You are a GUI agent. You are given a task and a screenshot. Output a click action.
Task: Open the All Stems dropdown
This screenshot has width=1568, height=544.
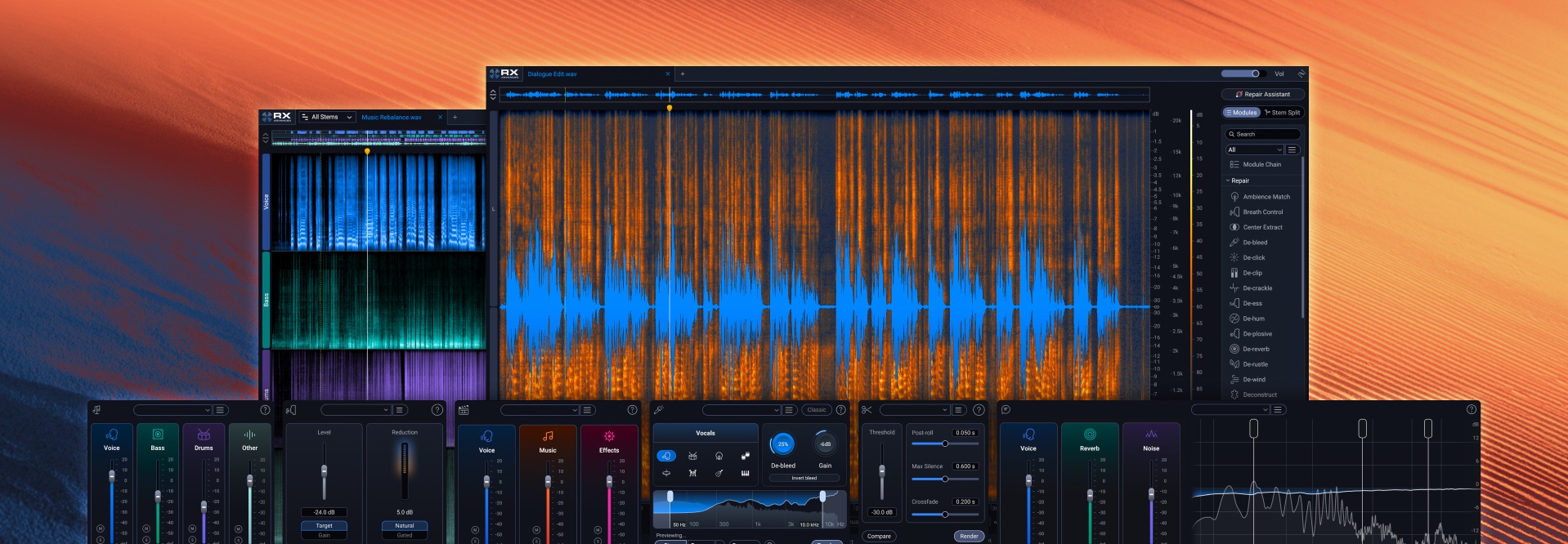(x=326, y=117)
